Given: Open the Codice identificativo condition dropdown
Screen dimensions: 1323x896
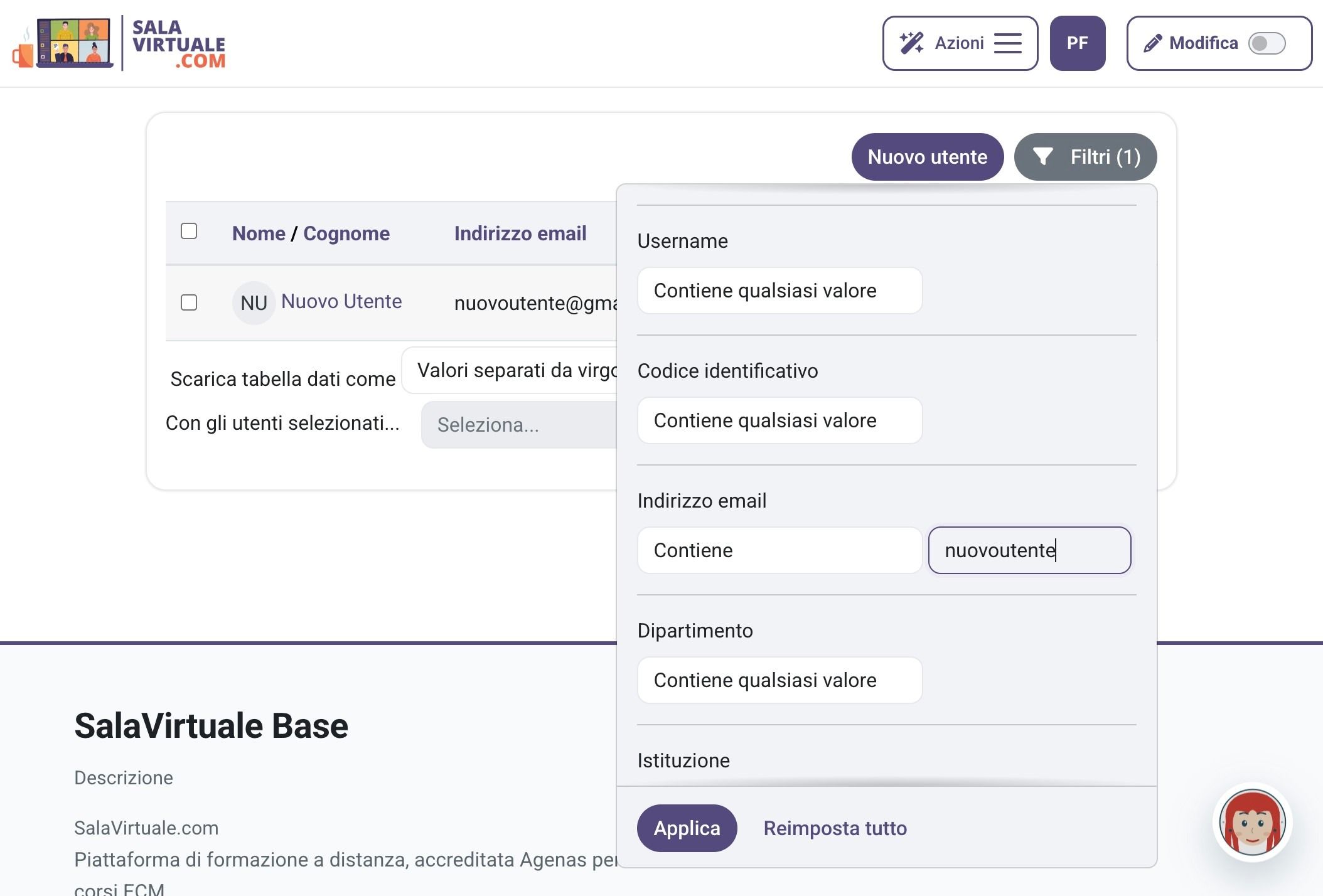Looking at the screenshot, I should (779, 420).
